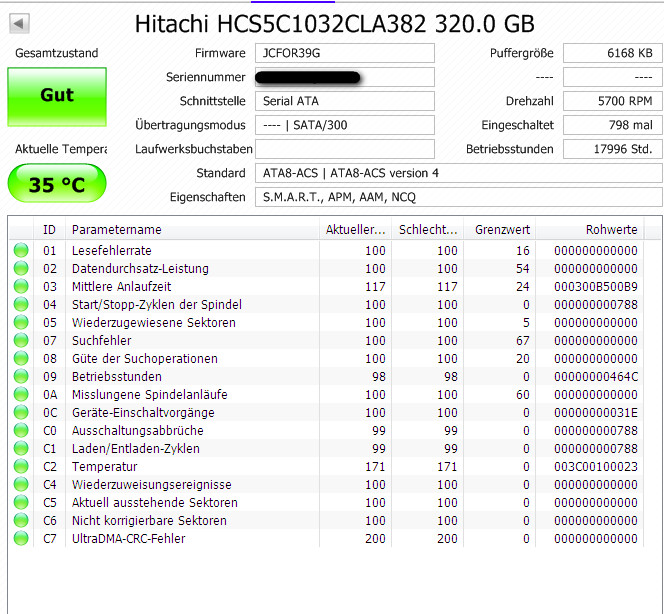Select the UltraDMA-CRC-Fehler parameter name

(x=129, y=539)
